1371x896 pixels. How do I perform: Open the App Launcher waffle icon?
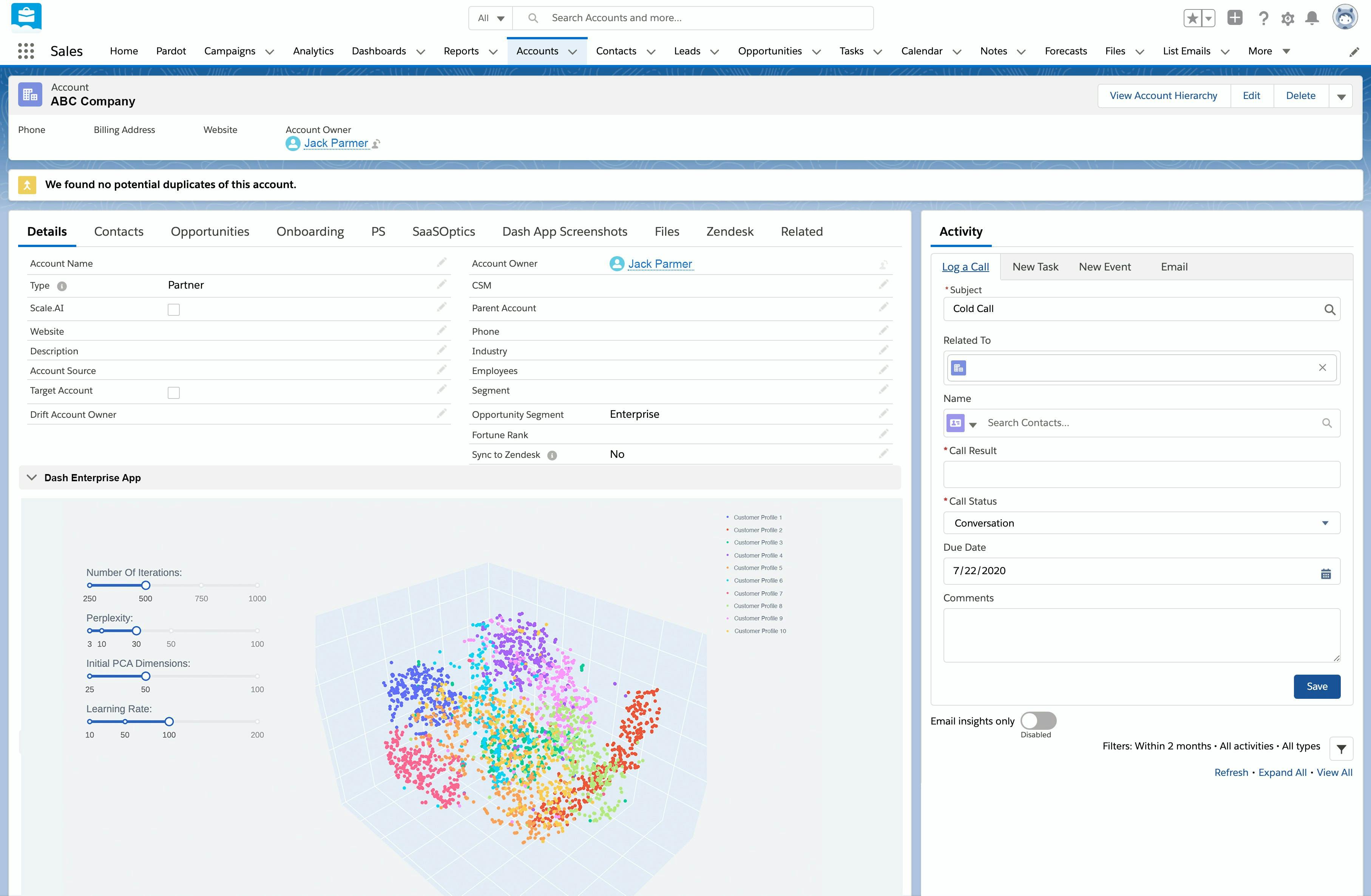pyautogui.click(x=26, y=51)
